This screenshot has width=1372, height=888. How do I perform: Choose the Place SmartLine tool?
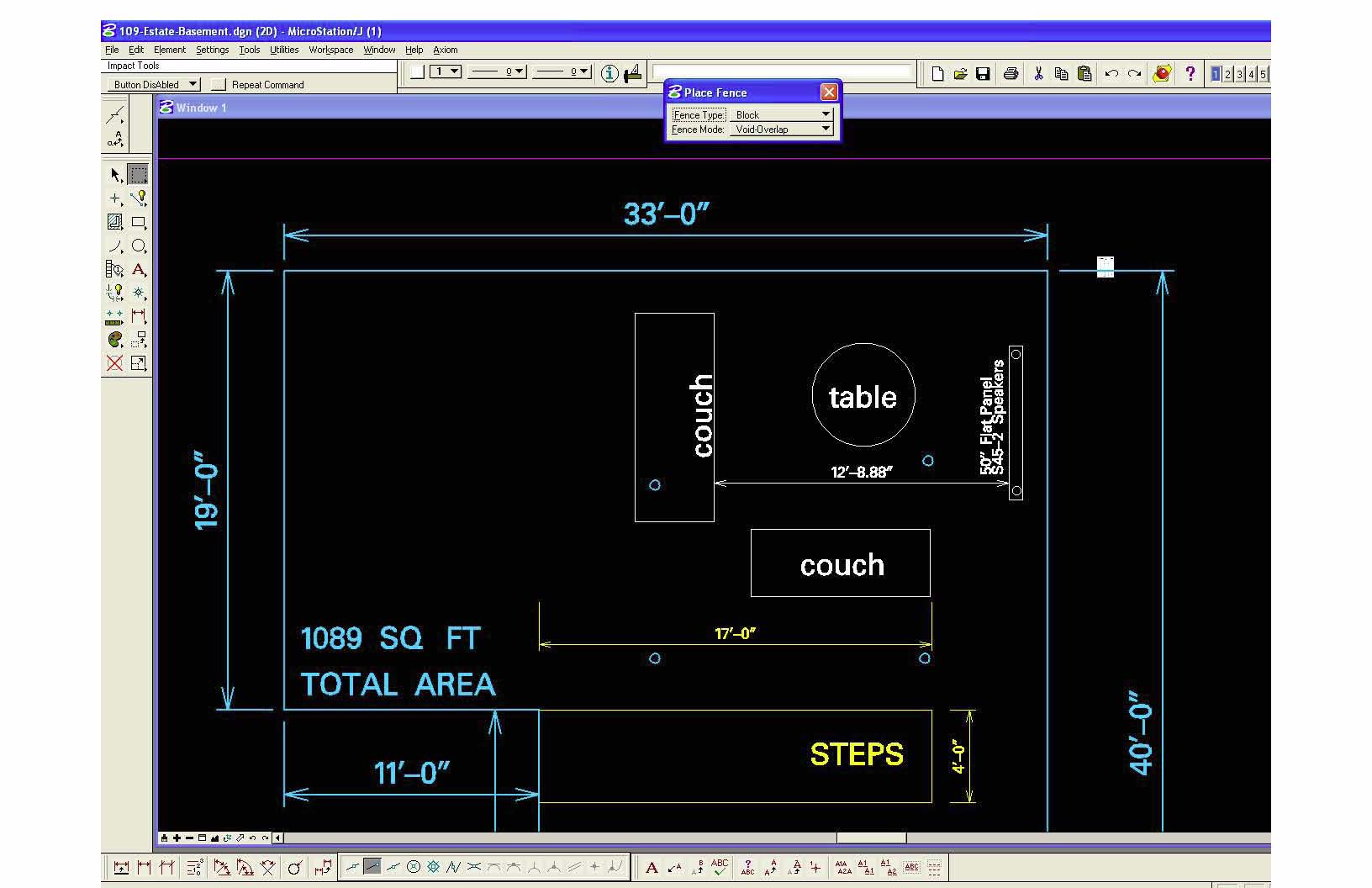point(138,198)
